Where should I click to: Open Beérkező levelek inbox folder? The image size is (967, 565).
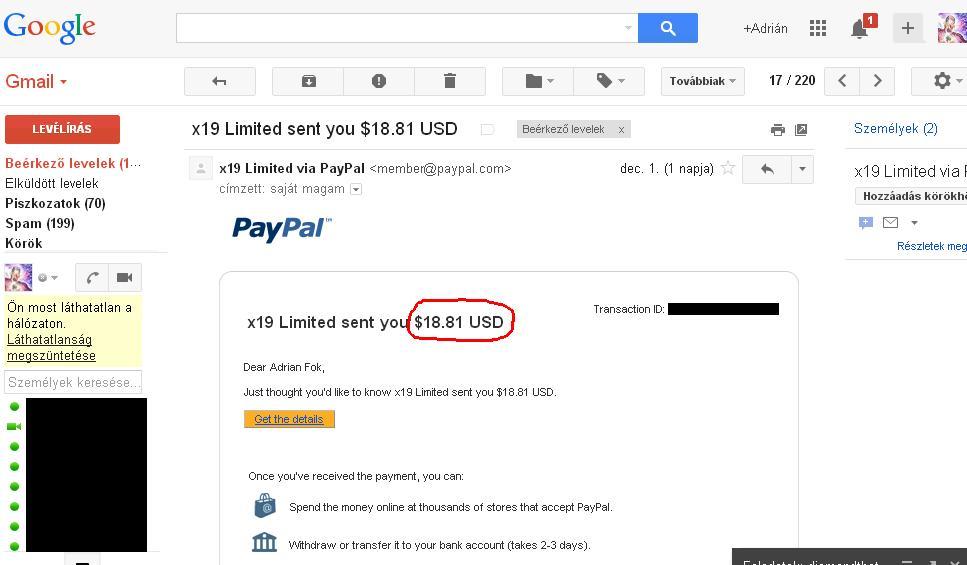point(73,163)
